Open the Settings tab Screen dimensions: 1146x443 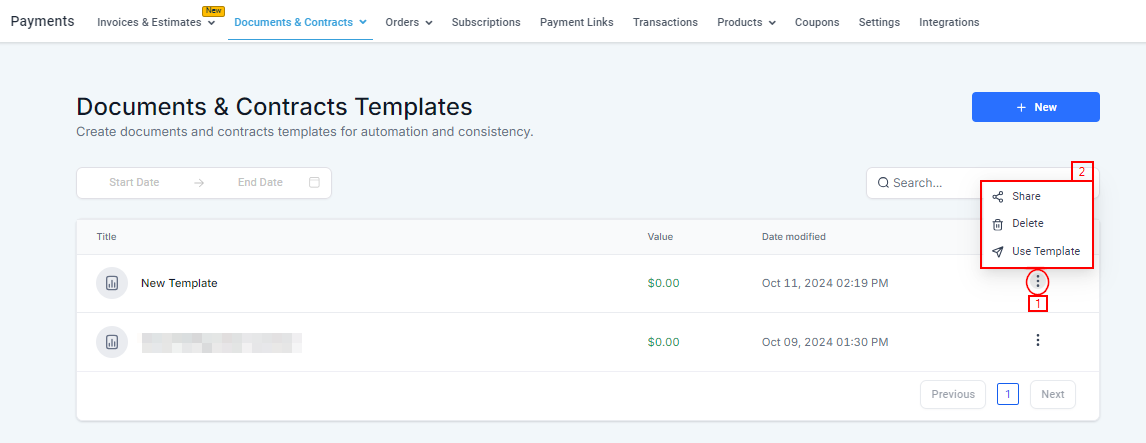tap(879, 22)
